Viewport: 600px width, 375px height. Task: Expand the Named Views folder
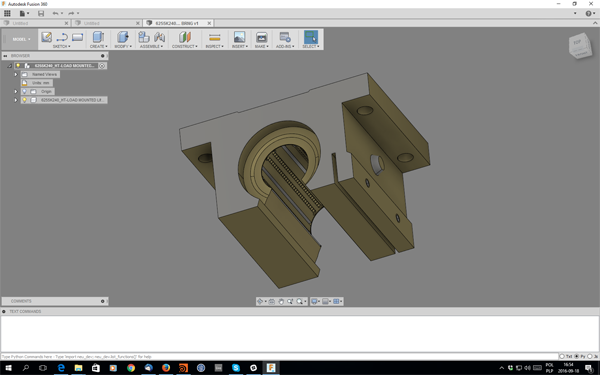tap(16, 74)
